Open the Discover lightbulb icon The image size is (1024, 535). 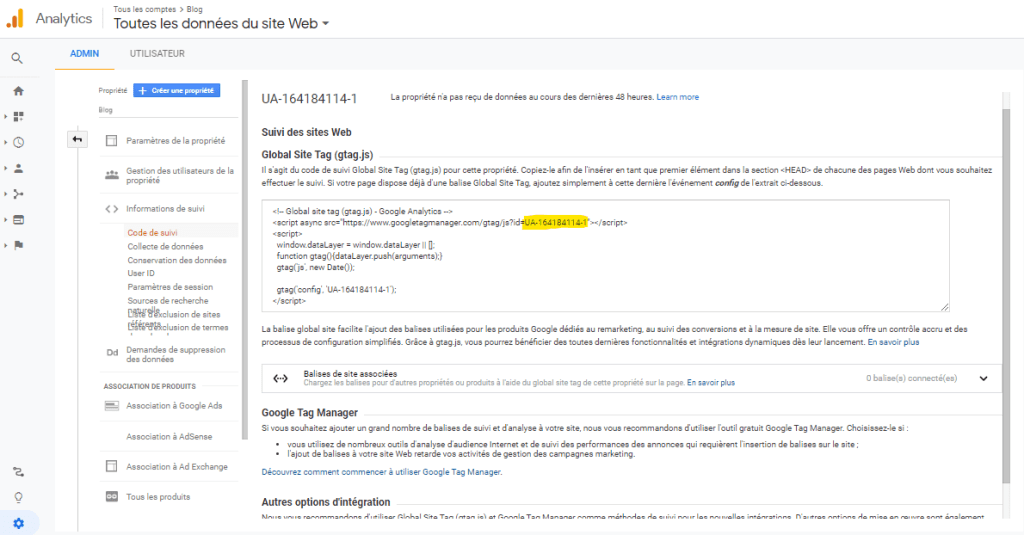pyautogui.click(x=18, y=498)
